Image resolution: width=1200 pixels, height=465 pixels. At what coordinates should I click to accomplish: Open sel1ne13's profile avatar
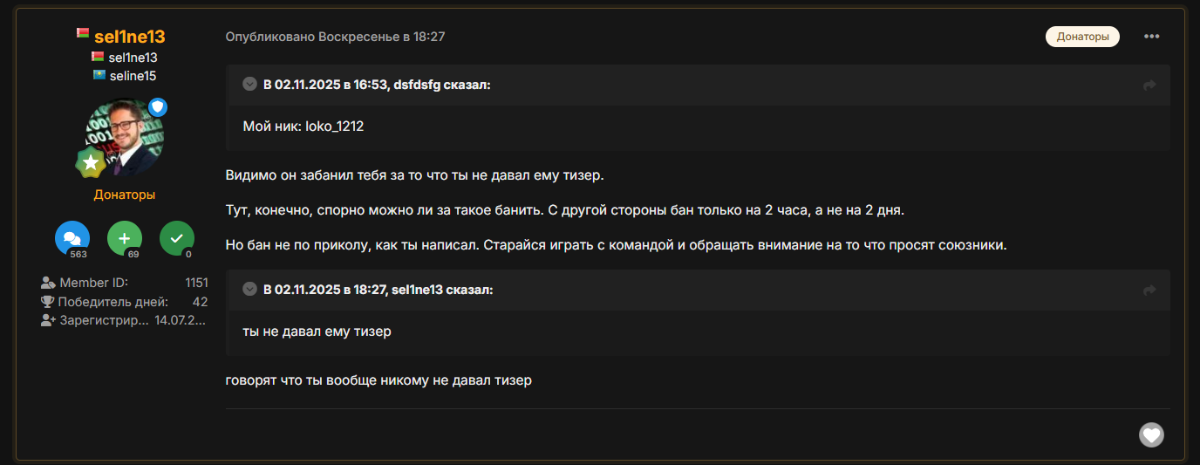(x=124, y=136)
